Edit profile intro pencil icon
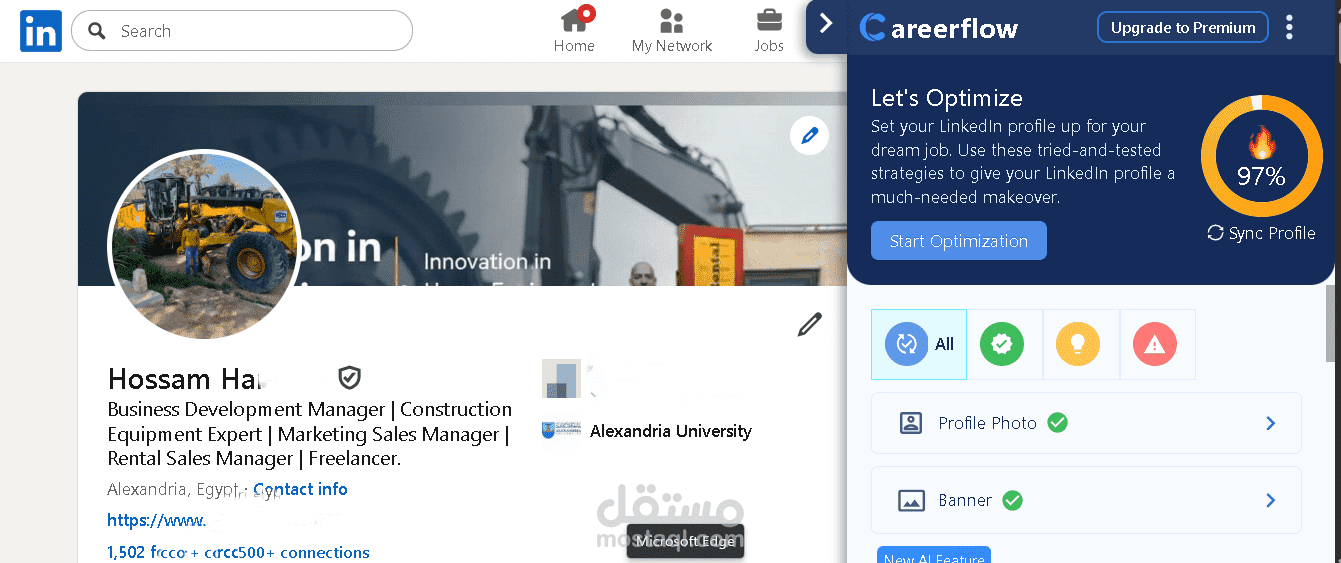The height and width of the screenshot is (563, 1341). (809, 325)
